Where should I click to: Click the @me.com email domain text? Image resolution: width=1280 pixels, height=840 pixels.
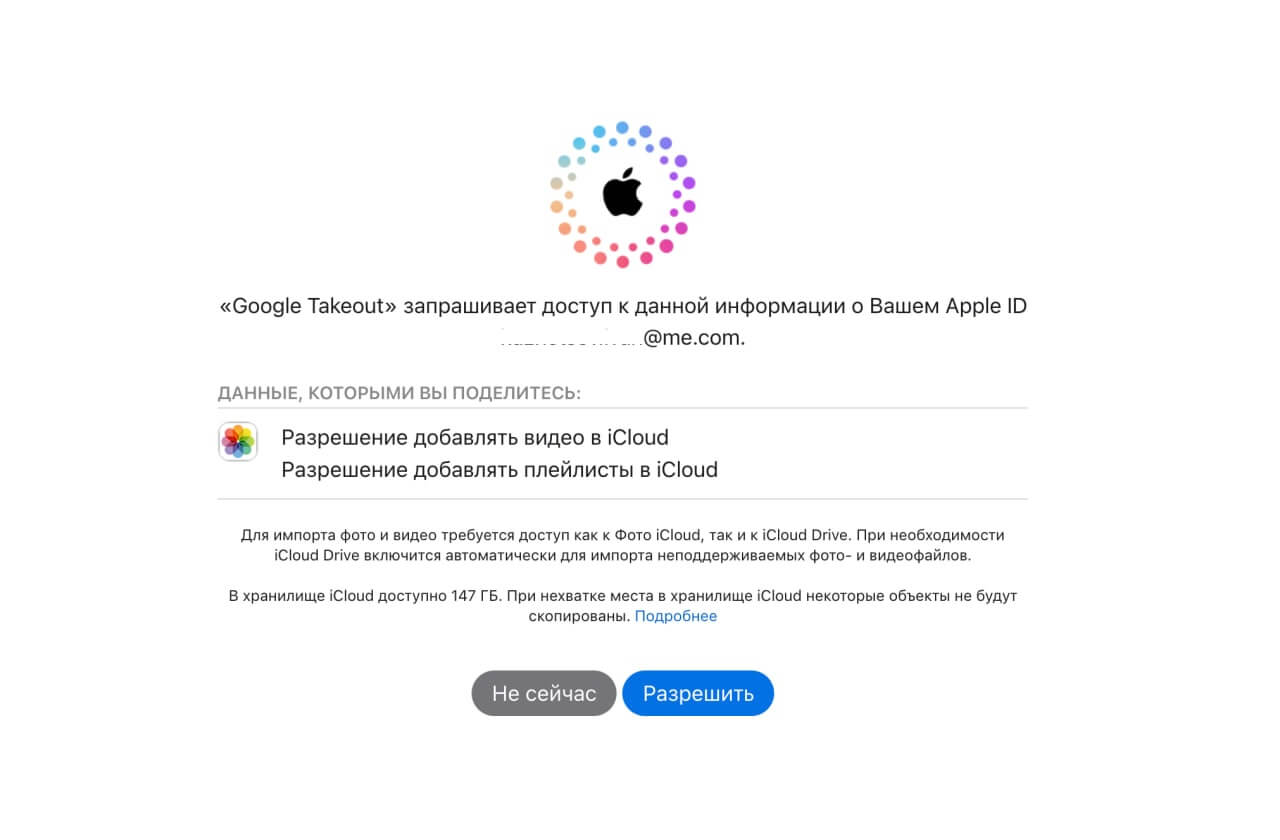click(694, 338)
